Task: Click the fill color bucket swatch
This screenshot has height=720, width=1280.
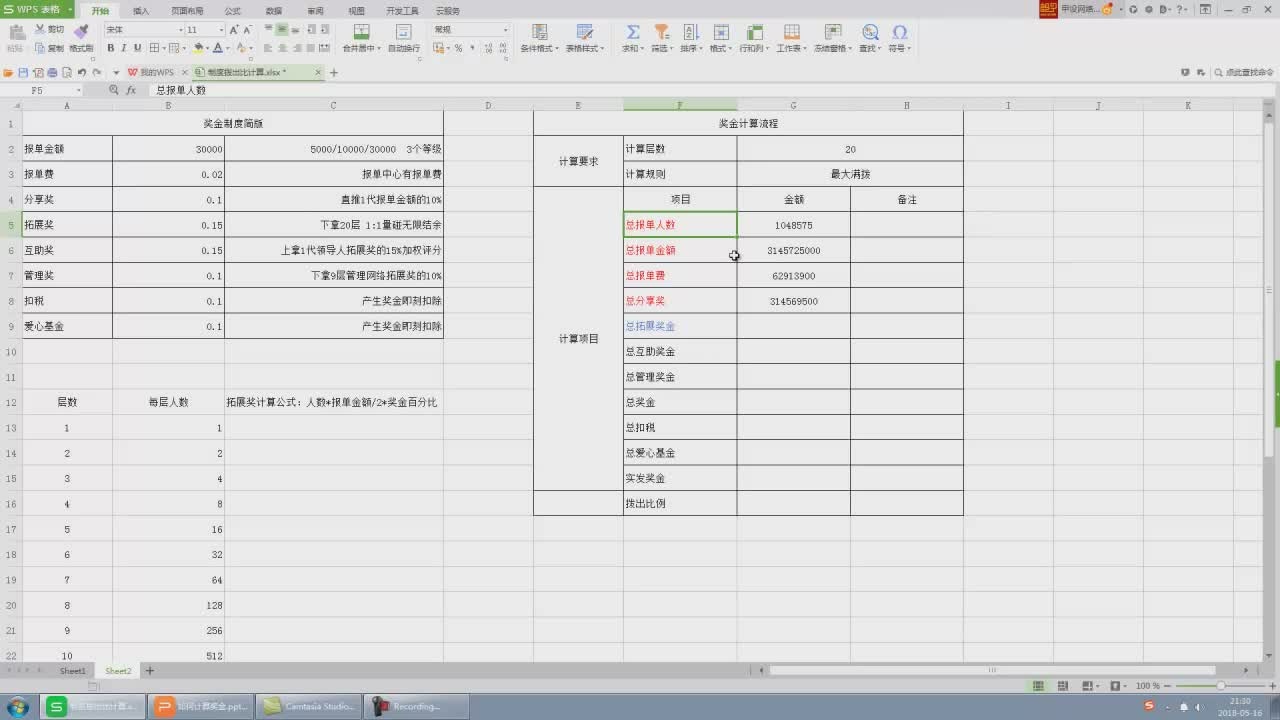Action: pyautogui.click(x=199, y=48)
